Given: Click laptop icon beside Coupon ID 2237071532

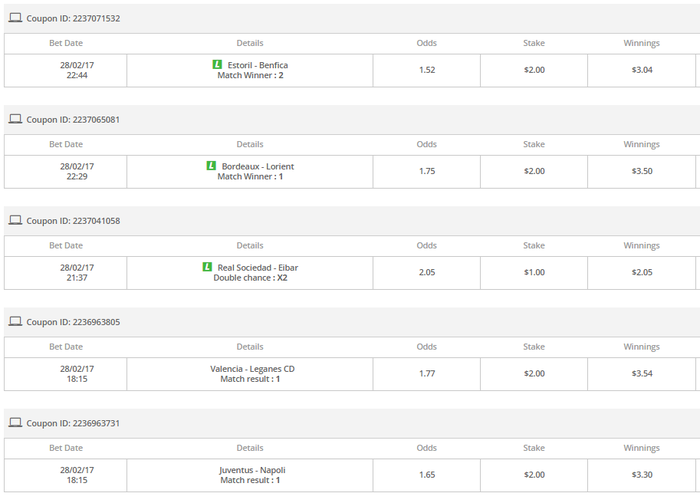Looking at the screenshot, I should (x=15, y=18).
